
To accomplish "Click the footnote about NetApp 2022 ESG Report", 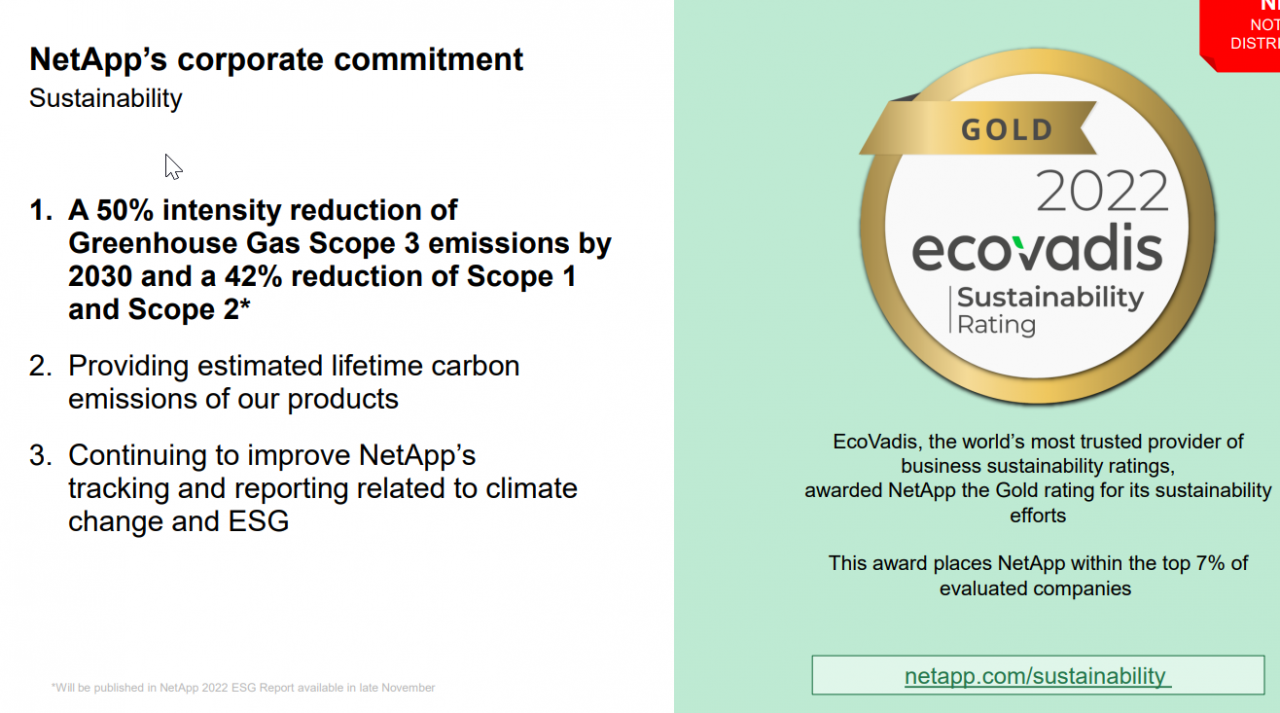I will [x=243, y=688].
